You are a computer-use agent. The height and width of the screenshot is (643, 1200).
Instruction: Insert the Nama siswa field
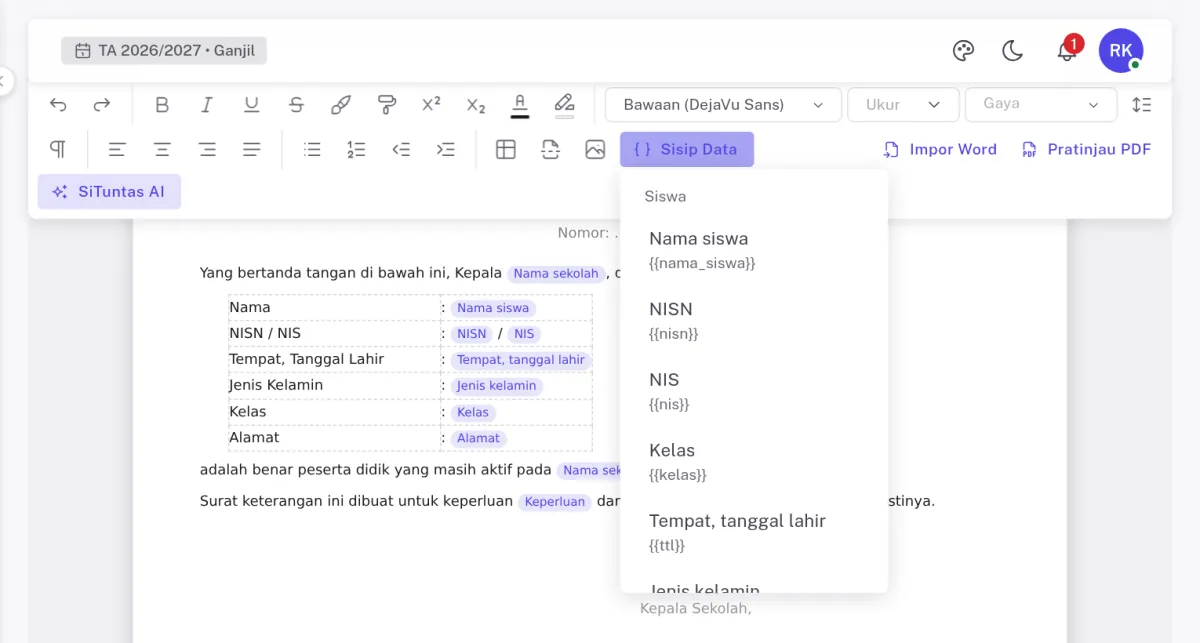click(x=754, y=250)
